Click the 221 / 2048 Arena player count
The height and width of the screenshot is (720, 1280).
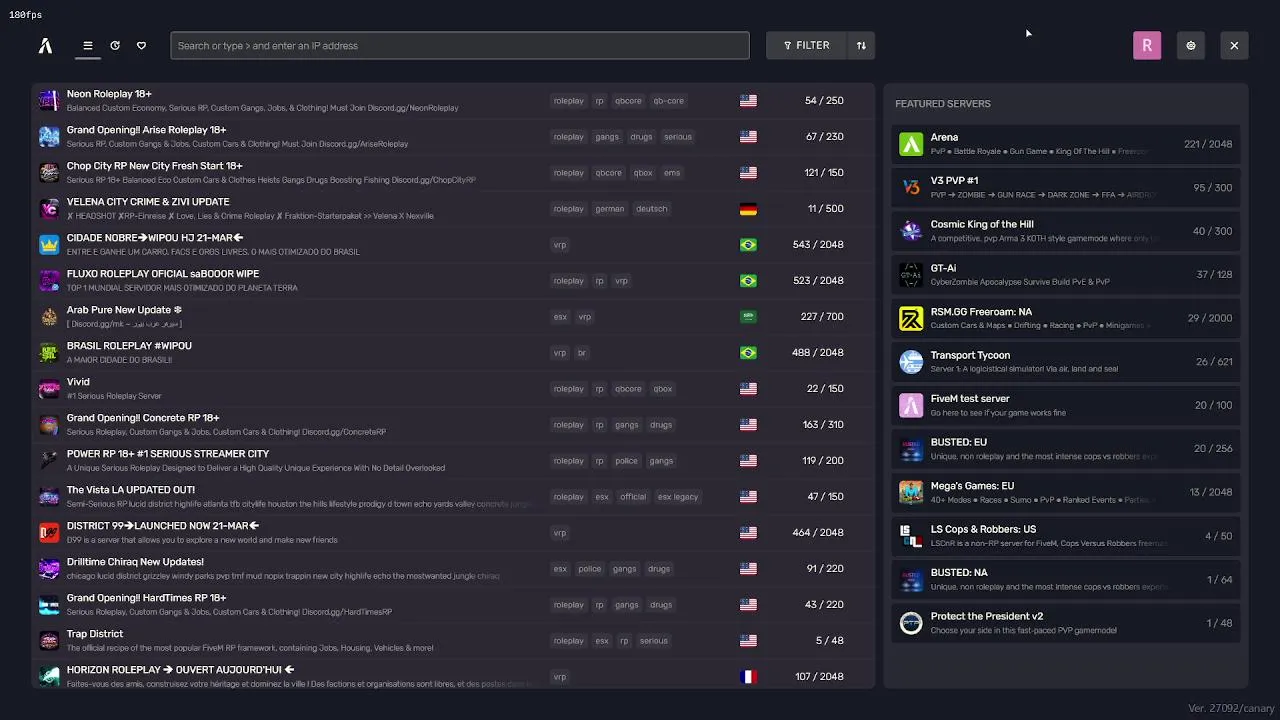(1208, 144)
